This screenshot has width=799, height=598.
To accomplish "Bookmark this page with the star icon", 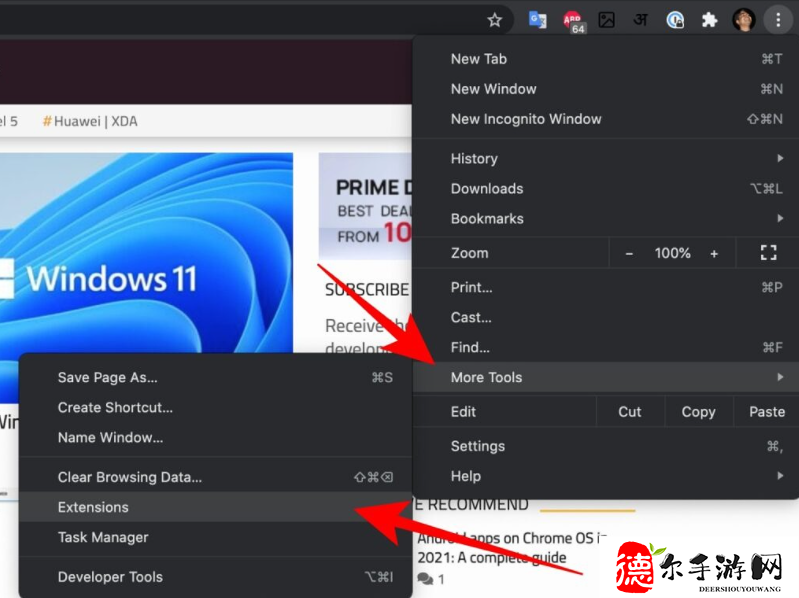I will pyautogui.click(x=494, y=20).
